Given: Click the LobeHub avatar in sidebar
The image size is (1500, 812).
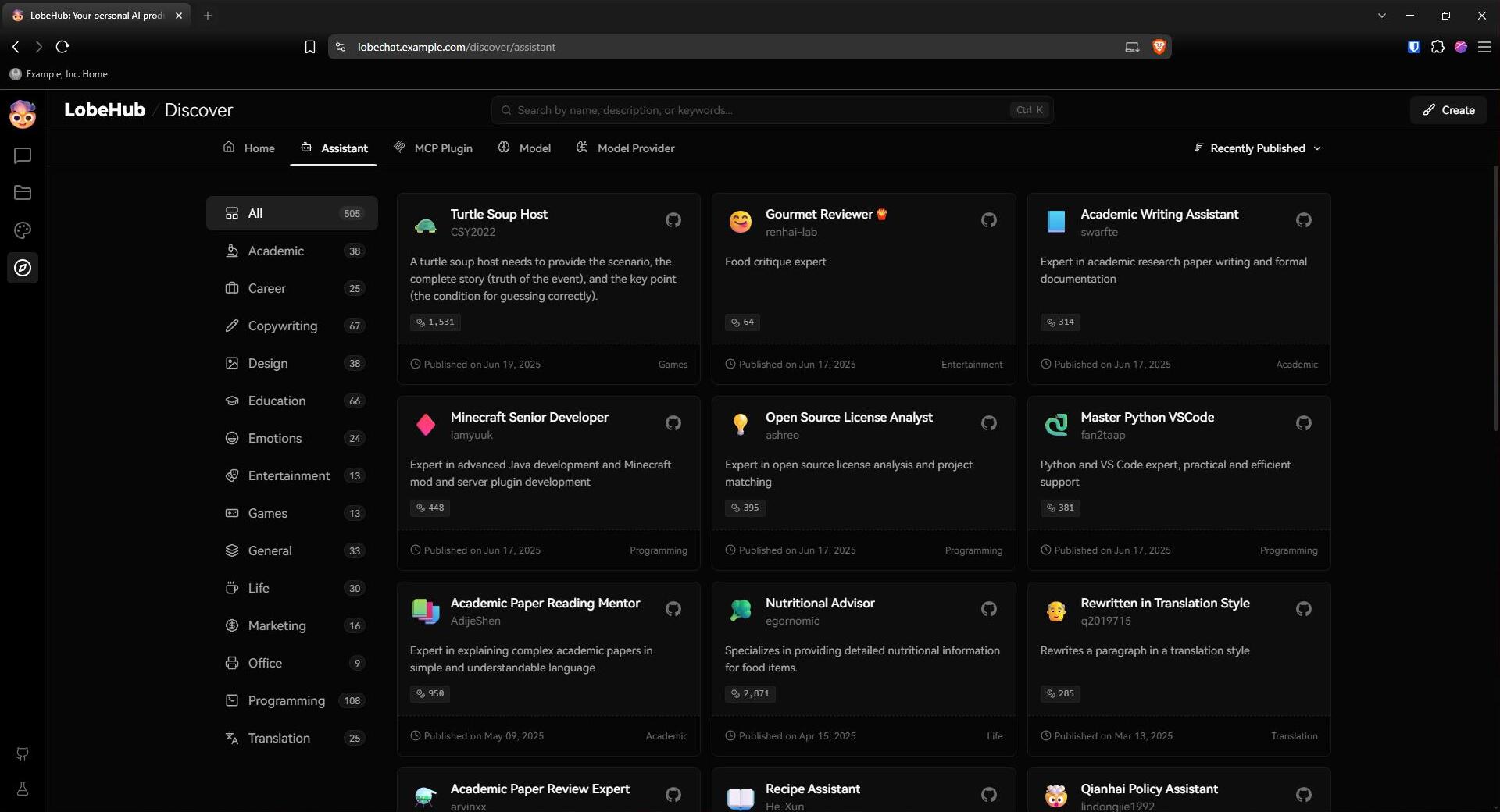Looking at the screenshot, I should click(x=23, y=114).
